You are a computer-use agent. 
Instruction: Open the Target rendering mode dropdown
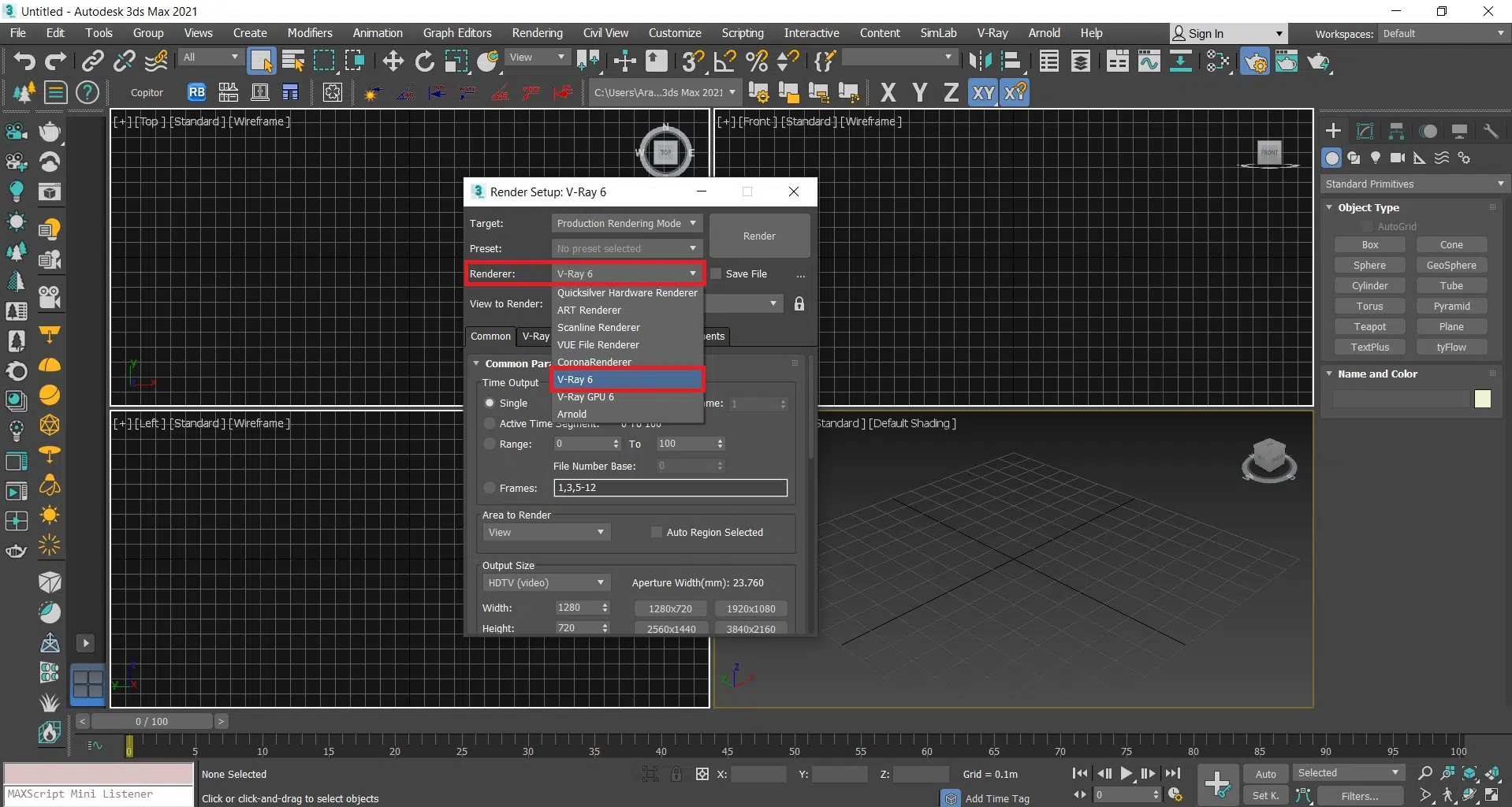(626, 224)
